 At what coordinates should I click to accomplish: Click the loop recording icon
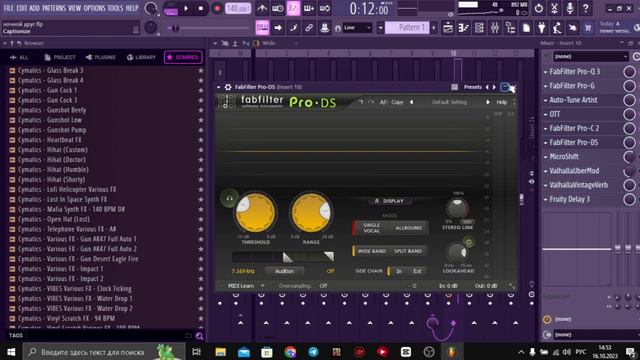tap(325, 8)
